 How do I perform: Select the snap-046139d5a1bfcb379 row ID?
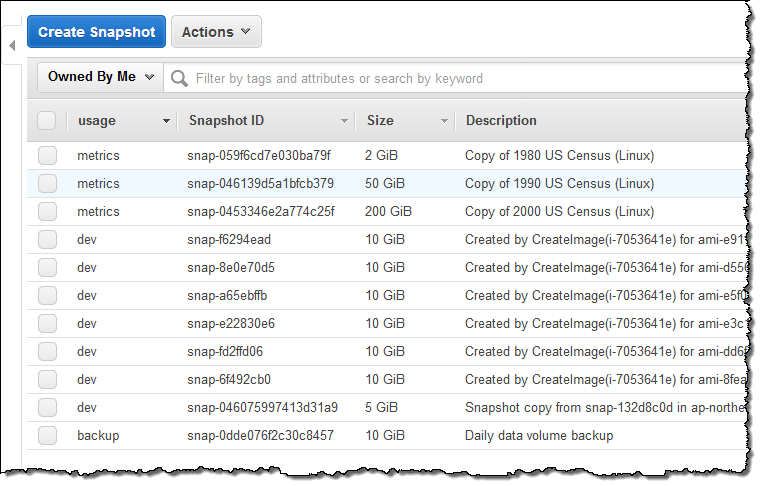point(260,184)
